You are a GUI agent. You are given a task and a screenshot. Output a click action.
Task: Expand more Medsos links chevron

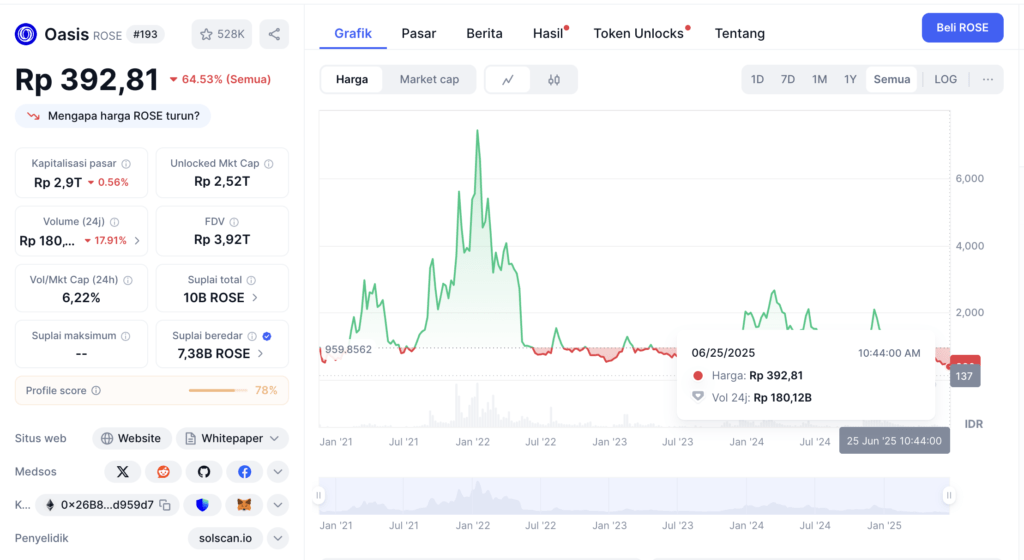coord(278,472)
